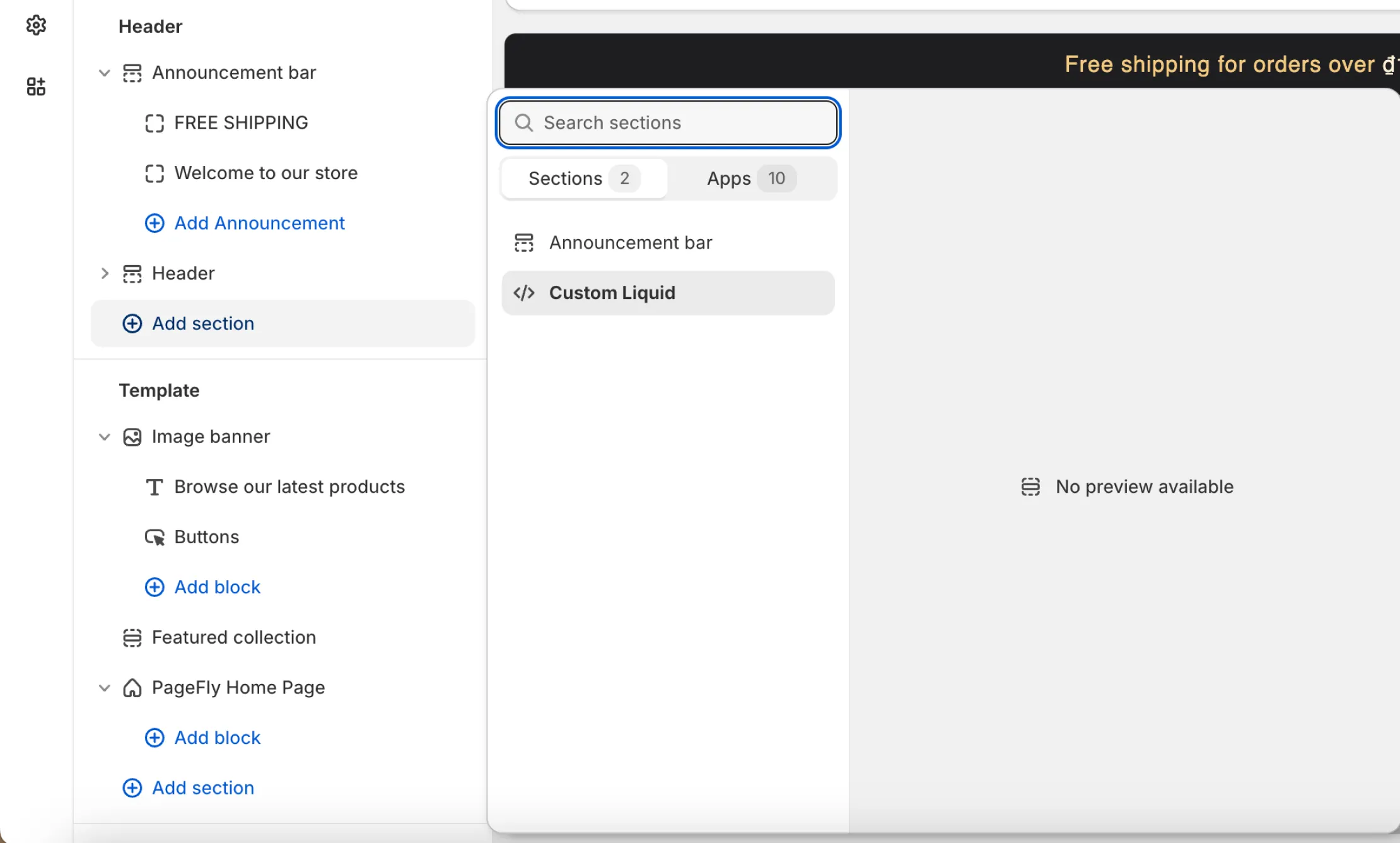Click Add block under Image banner
1400x843 pixels.
pyautogui.click(x=217, y=587)
